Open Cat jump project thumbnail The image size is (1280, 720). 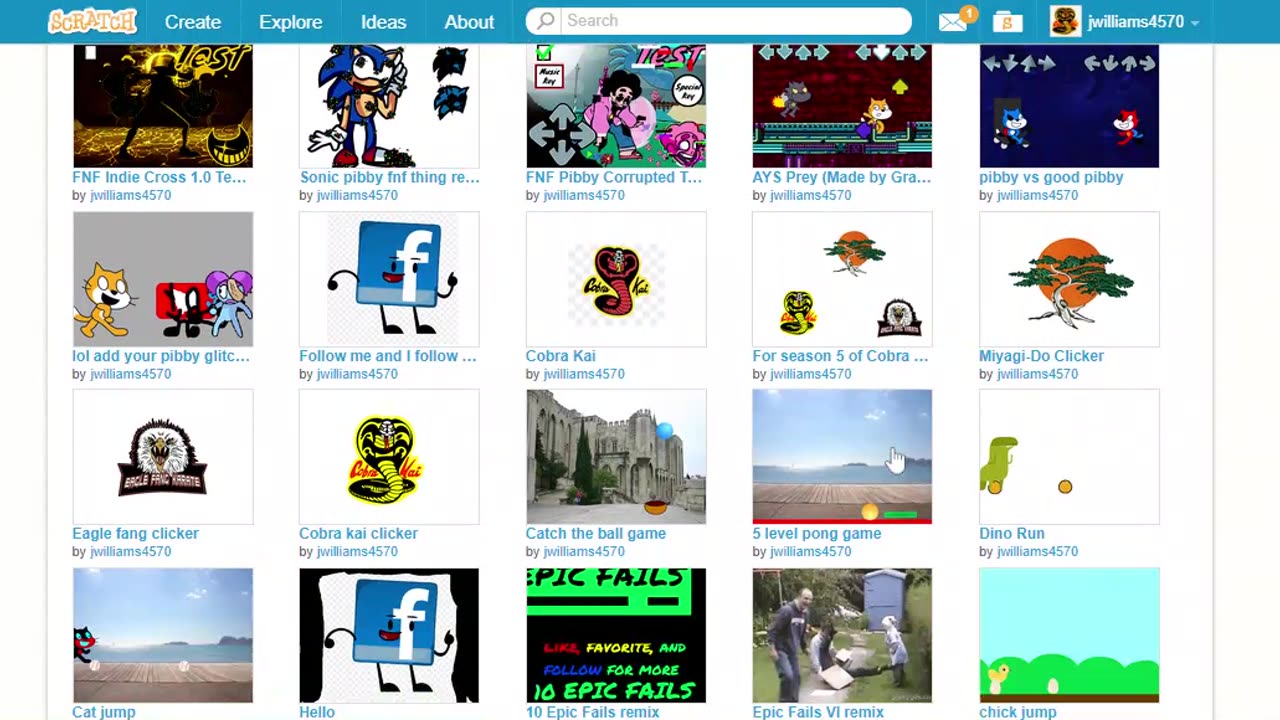(163, 635)
